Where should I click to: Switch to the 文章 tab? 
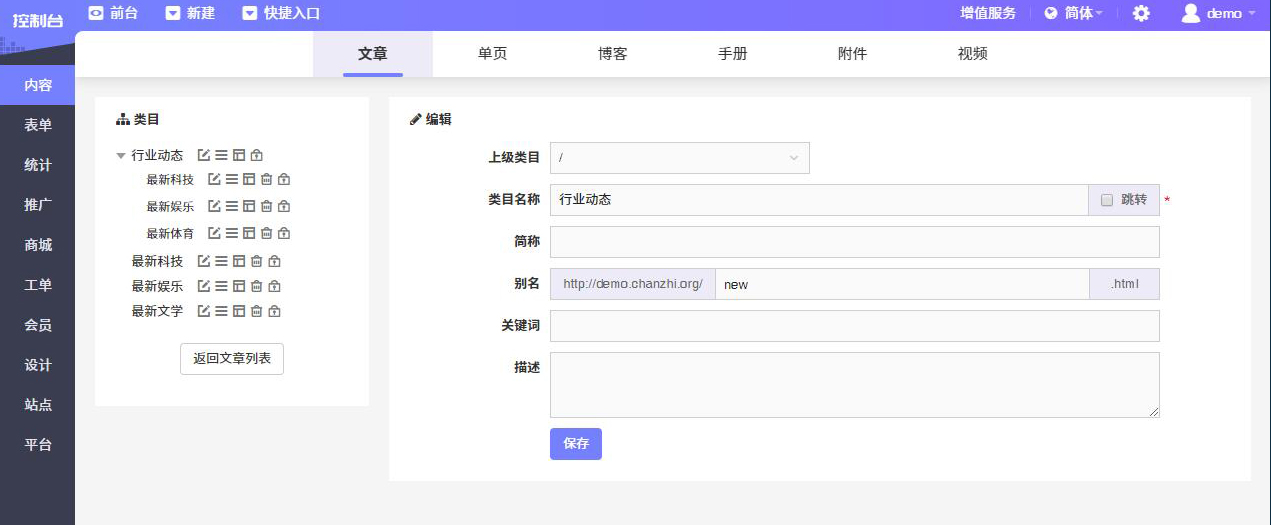point(373,54)
